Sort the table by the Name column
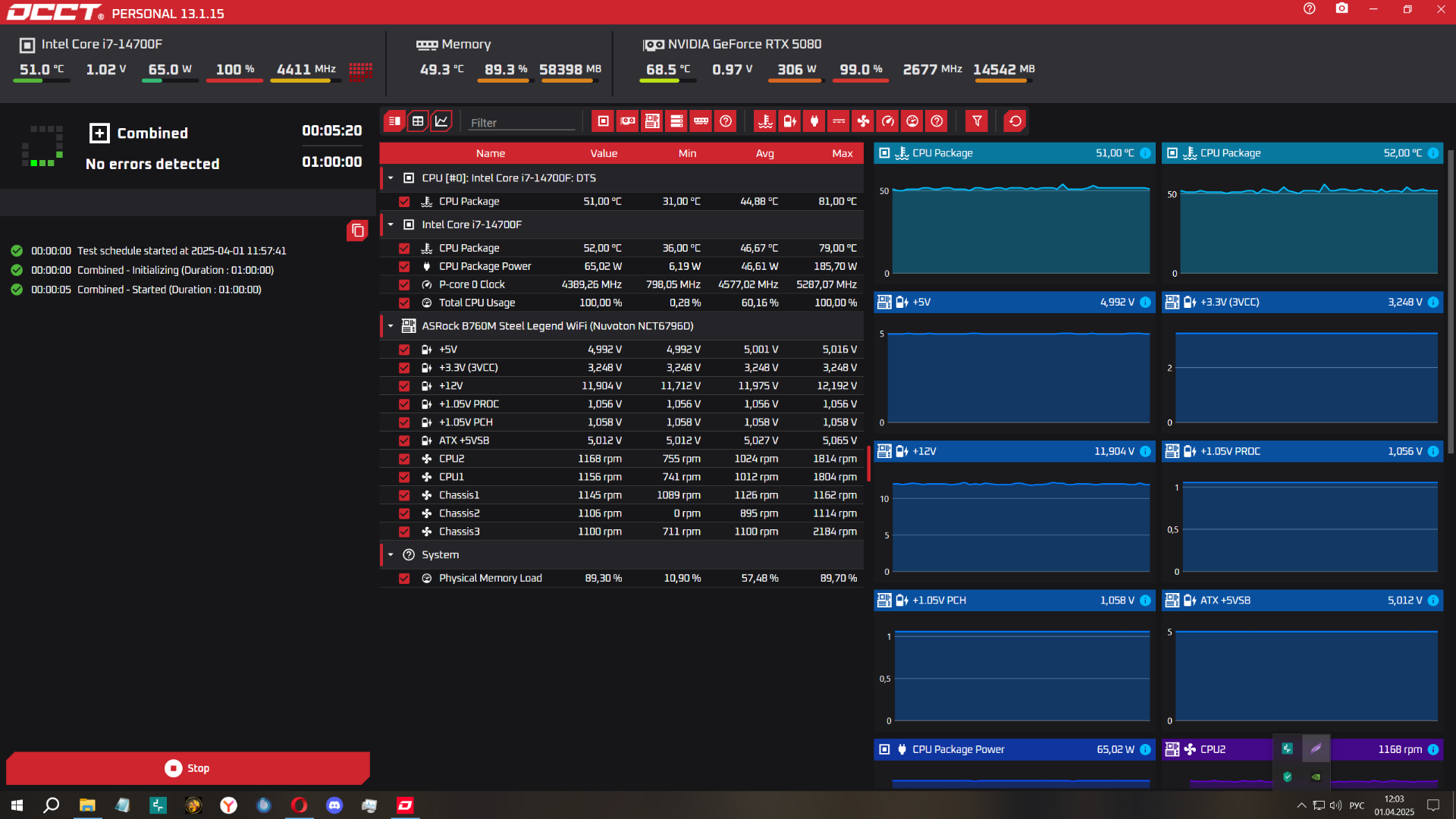The width and height of the screenshot is (1456, 819). click(x=491, y=153)
